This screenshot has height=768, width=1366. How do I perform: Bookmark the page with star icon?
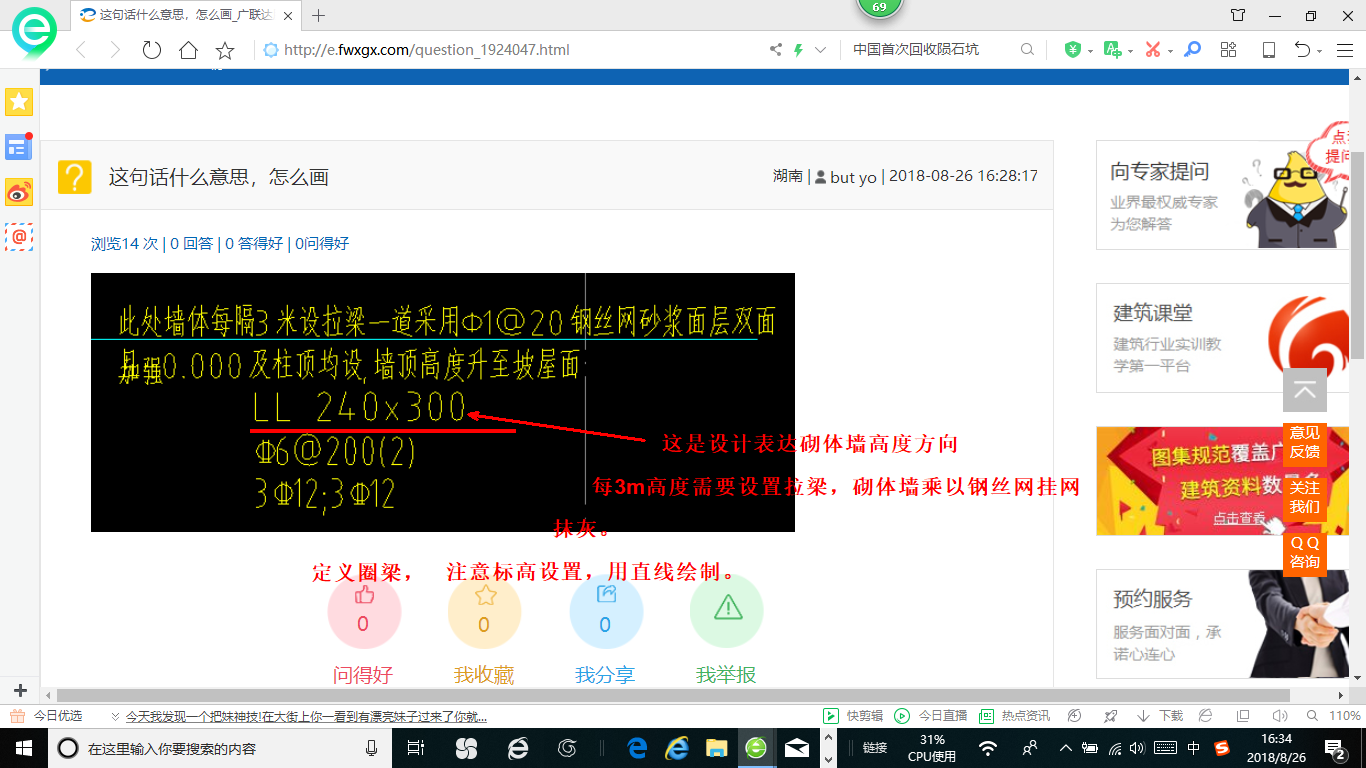tap(225, 49)
